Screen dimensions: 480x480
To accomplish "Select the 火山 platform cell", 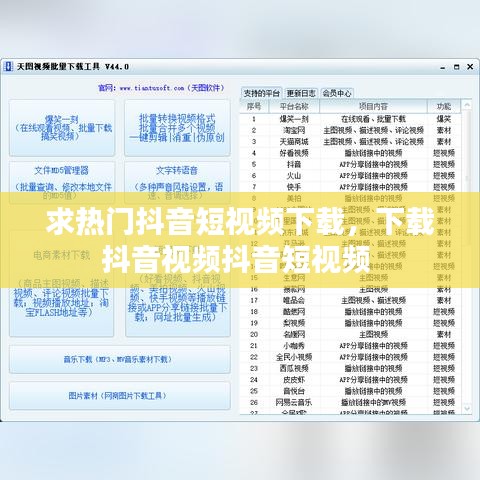I will click(294, 176).
